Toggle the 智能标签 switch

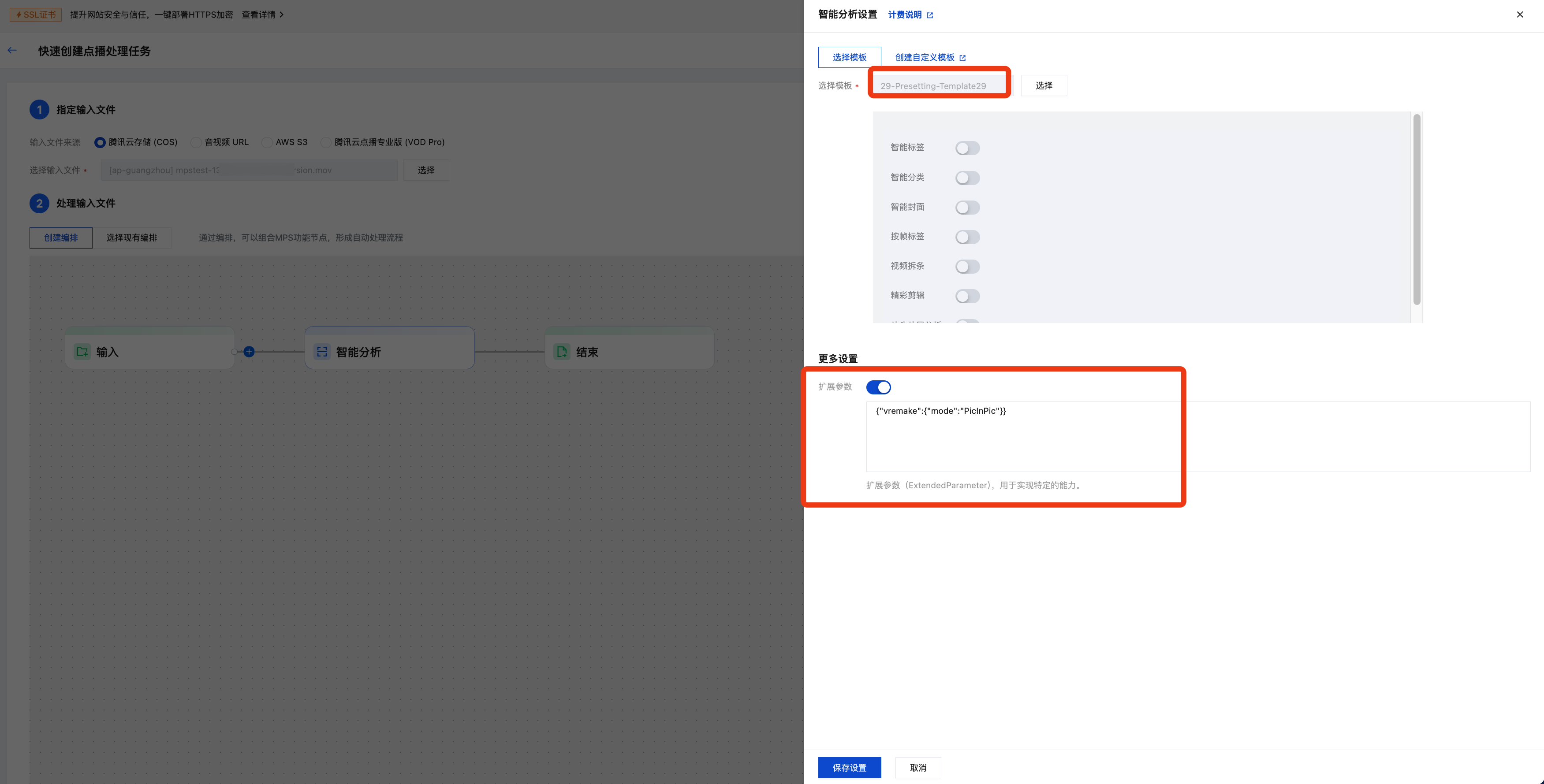[967, 148]
